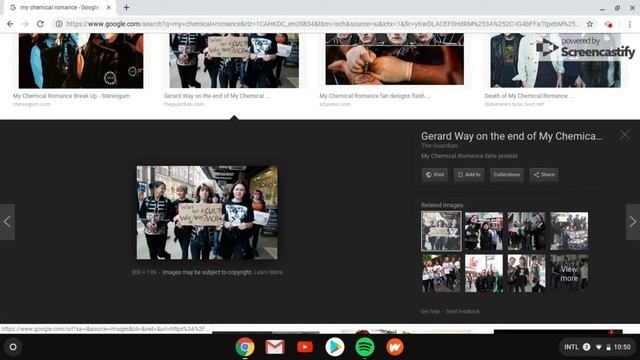Open Gmail from the shelf
This screenshot has width=640, height=360.
coord(275,347)
